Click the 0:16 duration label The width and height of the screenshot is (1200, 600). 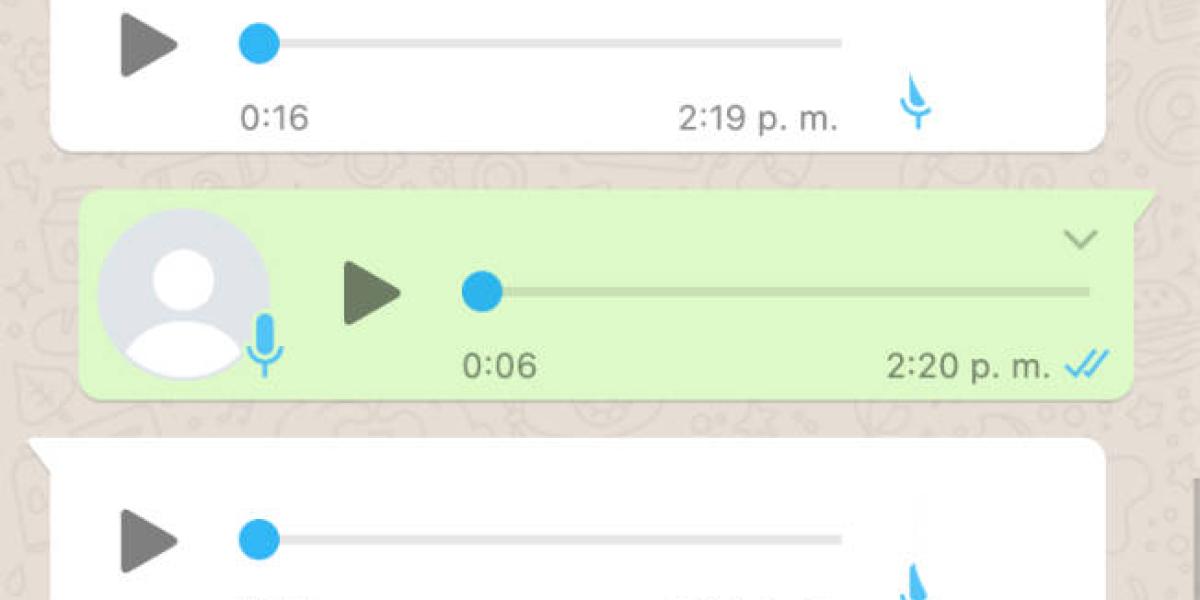(x=274, y=118)
